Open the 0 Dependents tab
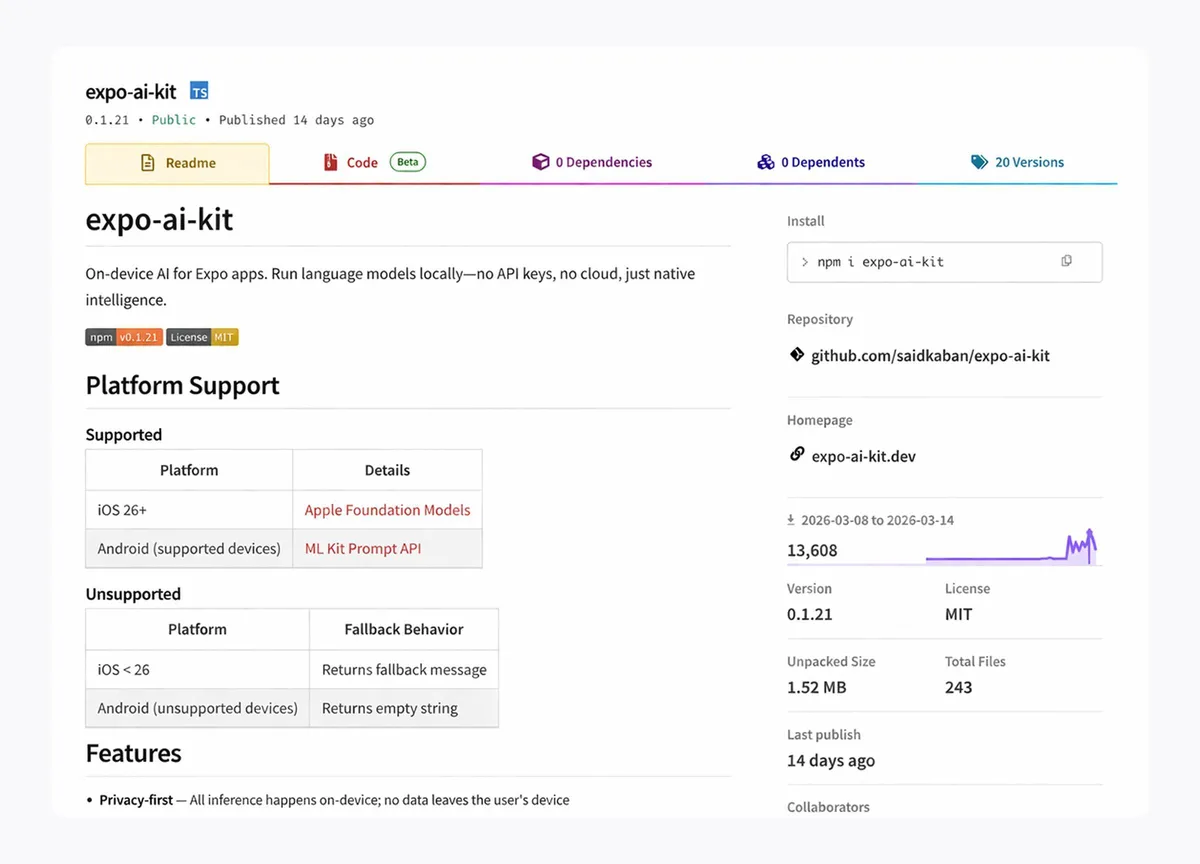 pos(811,163)
